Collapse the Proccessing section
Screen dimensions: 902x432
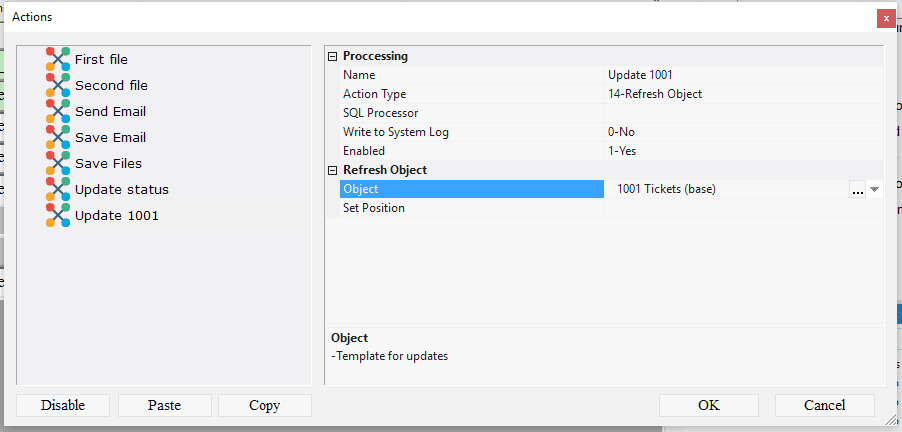(x=333, y=57)
